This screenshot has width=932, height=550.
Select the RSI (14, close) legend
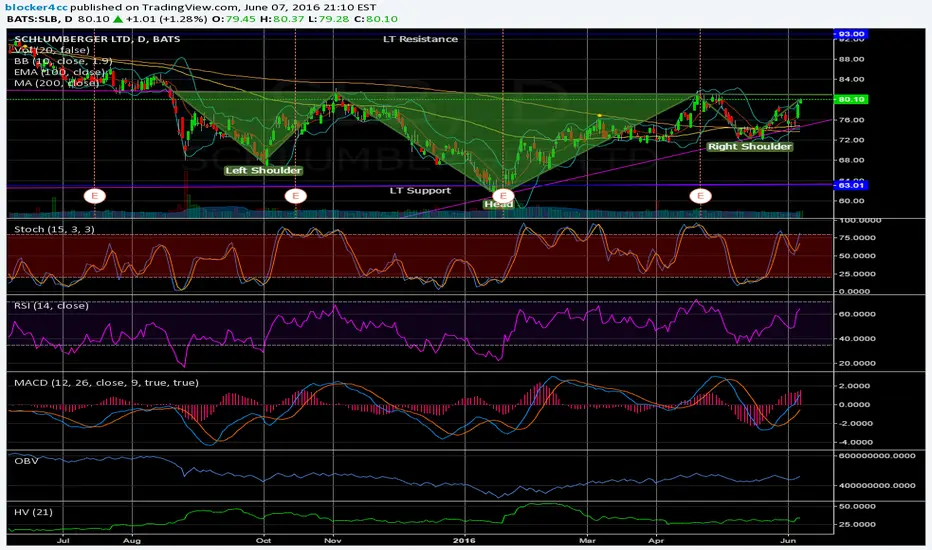[51, 306]
